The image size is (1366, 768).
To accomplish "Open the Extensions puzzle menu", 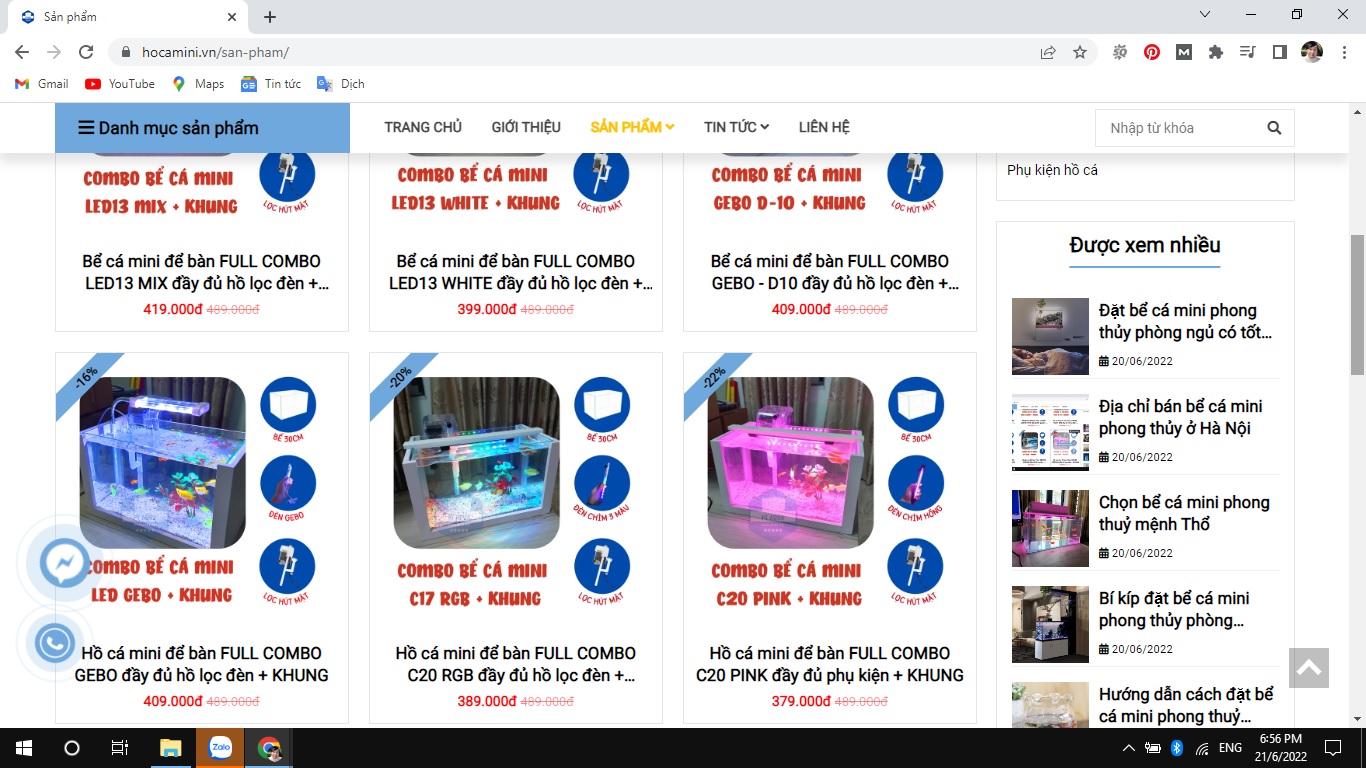I will tap(1216, 52).
